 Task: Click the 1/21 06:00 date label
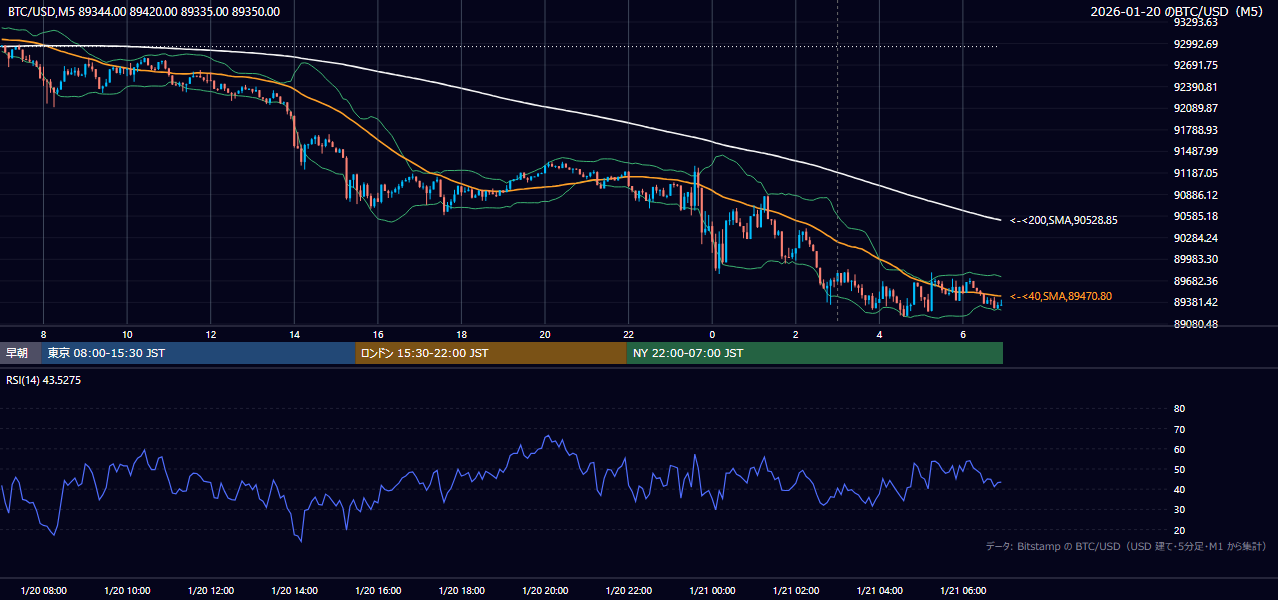pyautogui.click(x=962, y=591)
